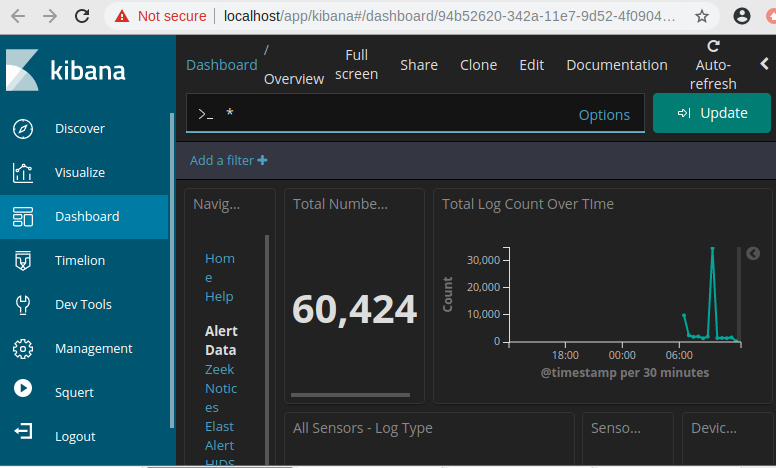The width and height of the screenshot is (776, 468).
Task: Reload the page in the browser
Action: pyautogui.click(x=82, y=16)
